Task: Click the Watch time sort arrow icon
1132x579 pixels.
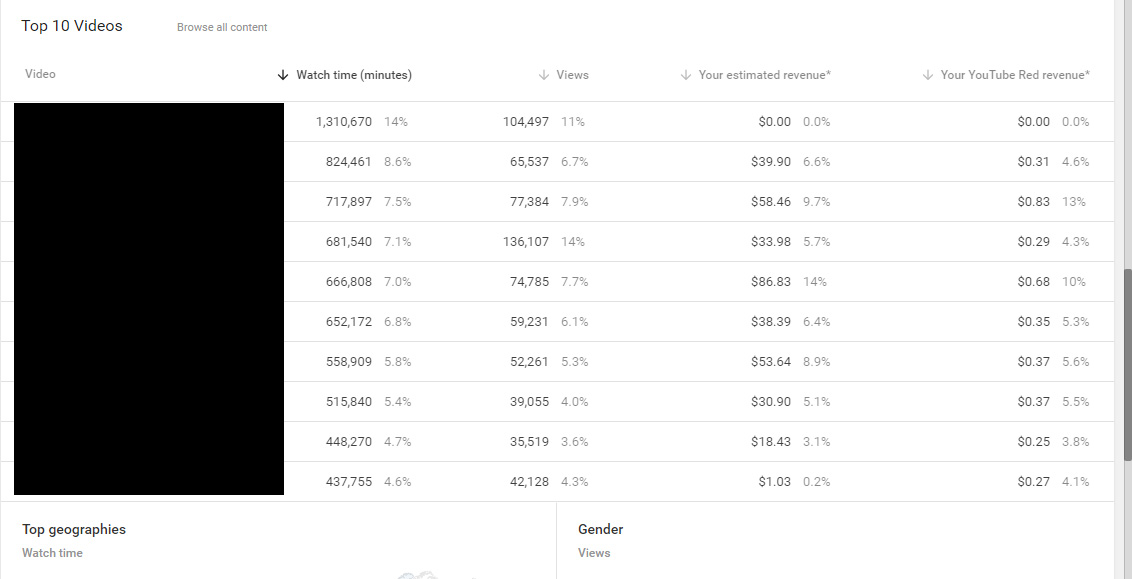Action: (283, 75)
